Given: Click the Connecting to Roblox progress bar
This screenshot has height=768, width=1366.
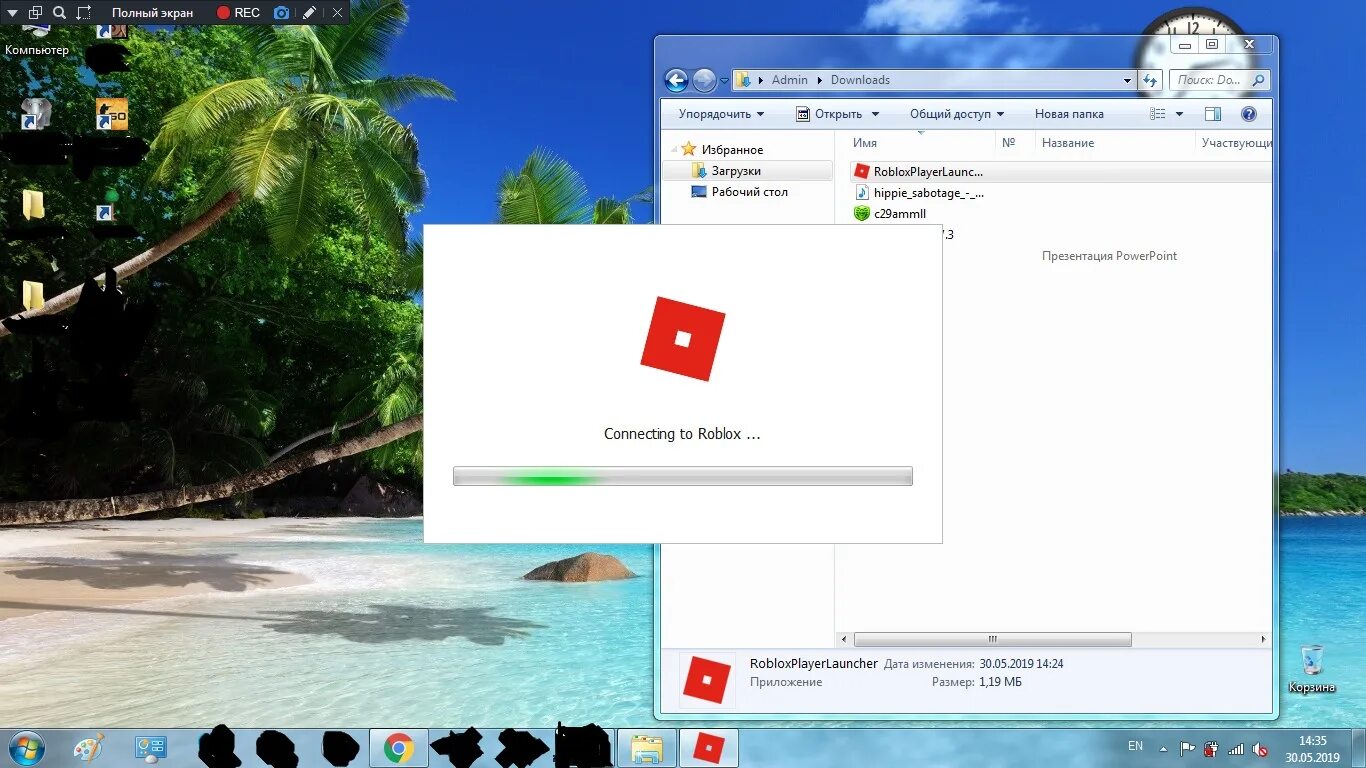Looking at the screenshot, I should [682, 476].
